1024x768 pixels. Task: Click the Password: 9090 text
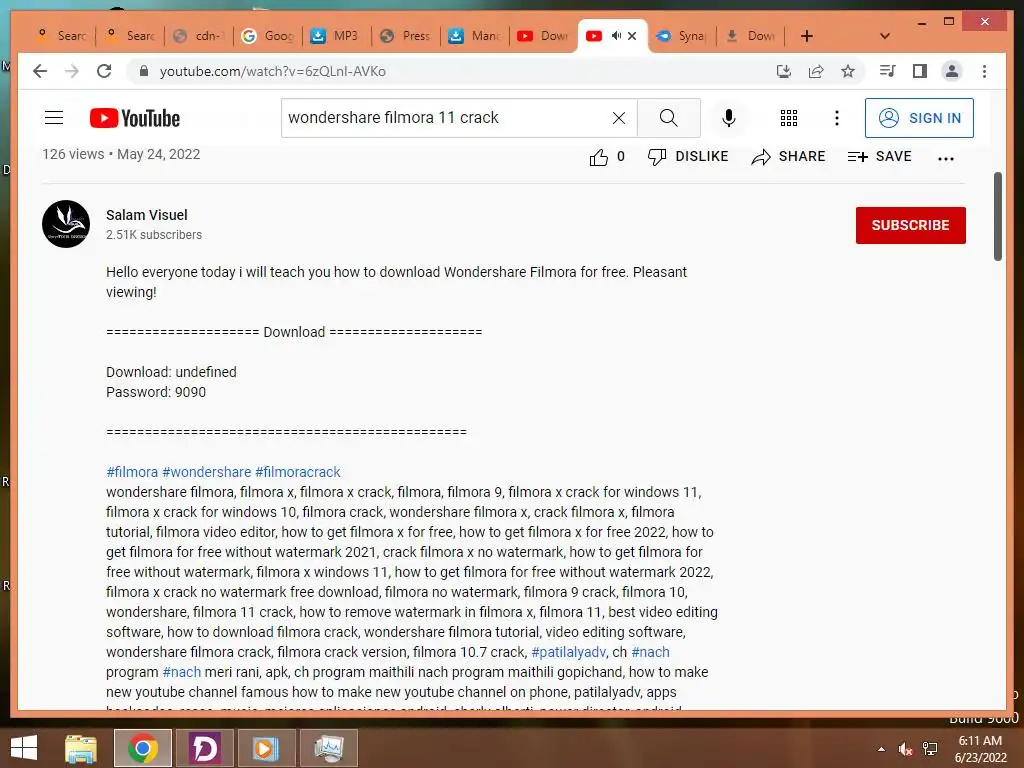(156, 392)
